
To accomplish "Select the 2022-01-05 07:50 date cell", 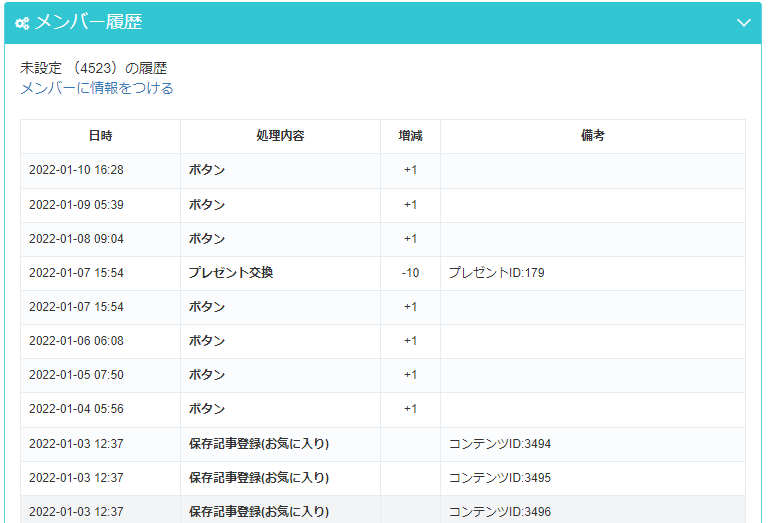I will (x=76, y=374).
